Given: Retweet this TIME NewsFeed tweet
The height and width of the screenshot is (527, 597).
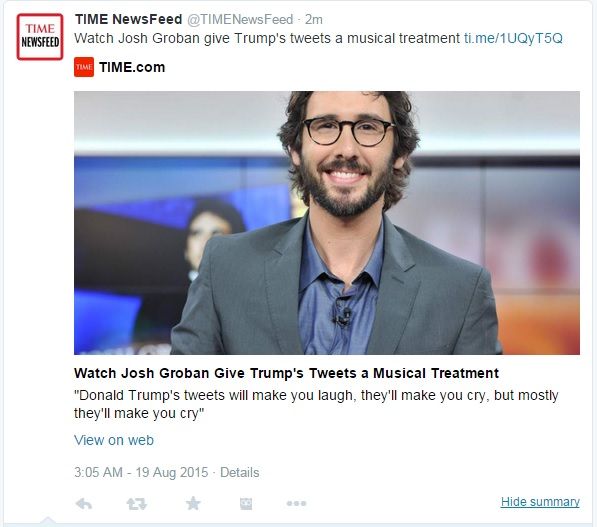Looking at the screenshot, I should coord(137,504).
